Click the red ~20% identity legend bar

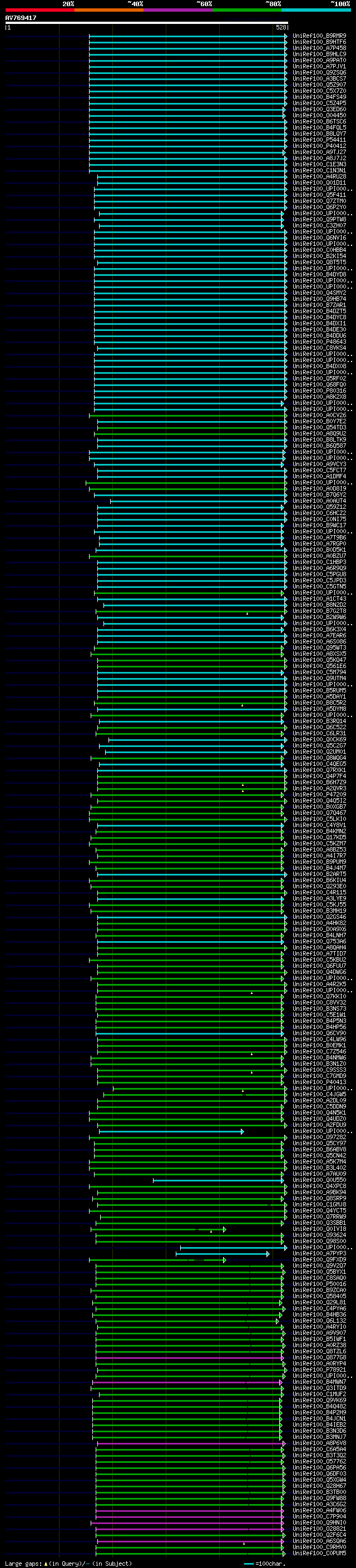point(39,11)
